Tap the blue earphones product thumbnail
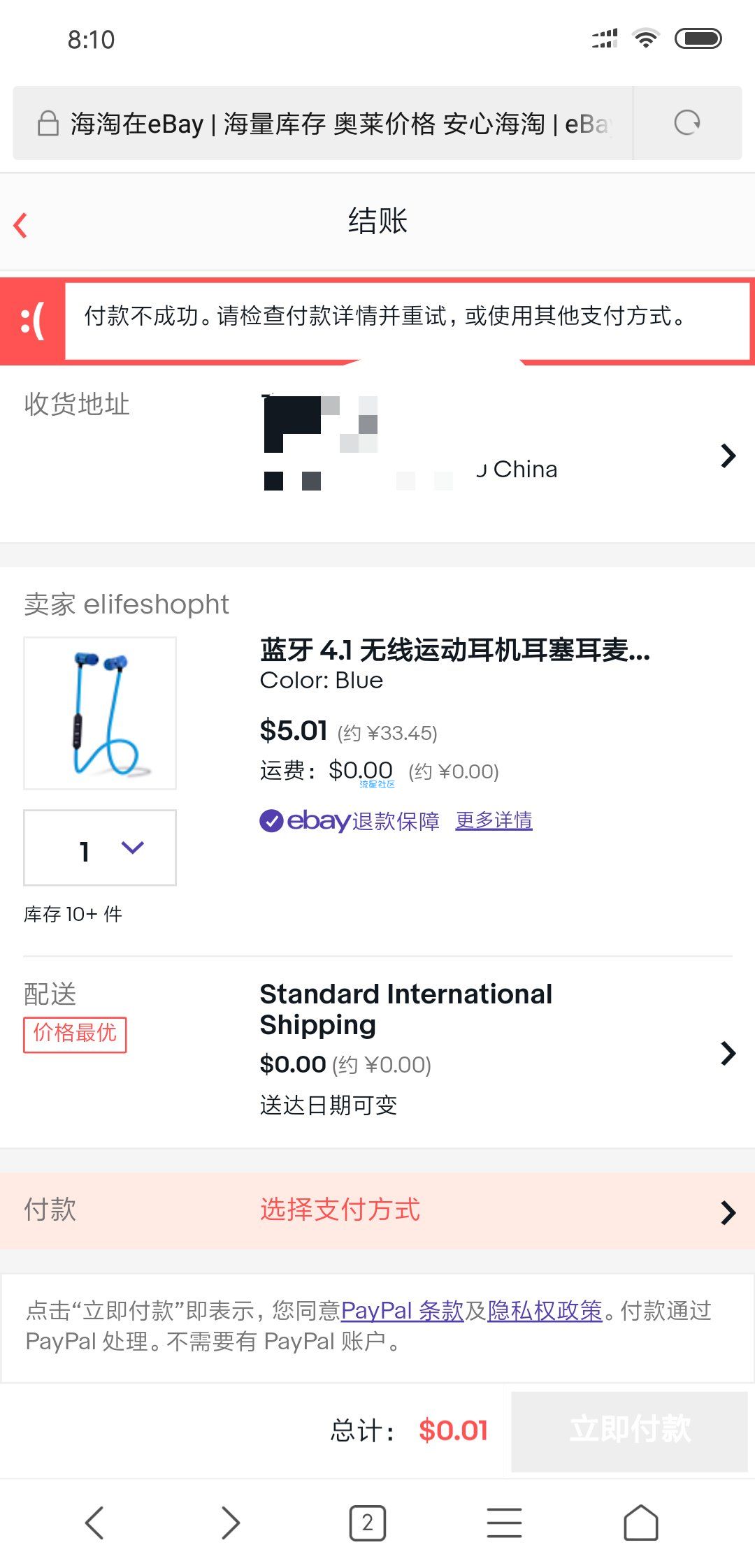This screenshot has height=1568, width=755. click(x=100, y=713)
